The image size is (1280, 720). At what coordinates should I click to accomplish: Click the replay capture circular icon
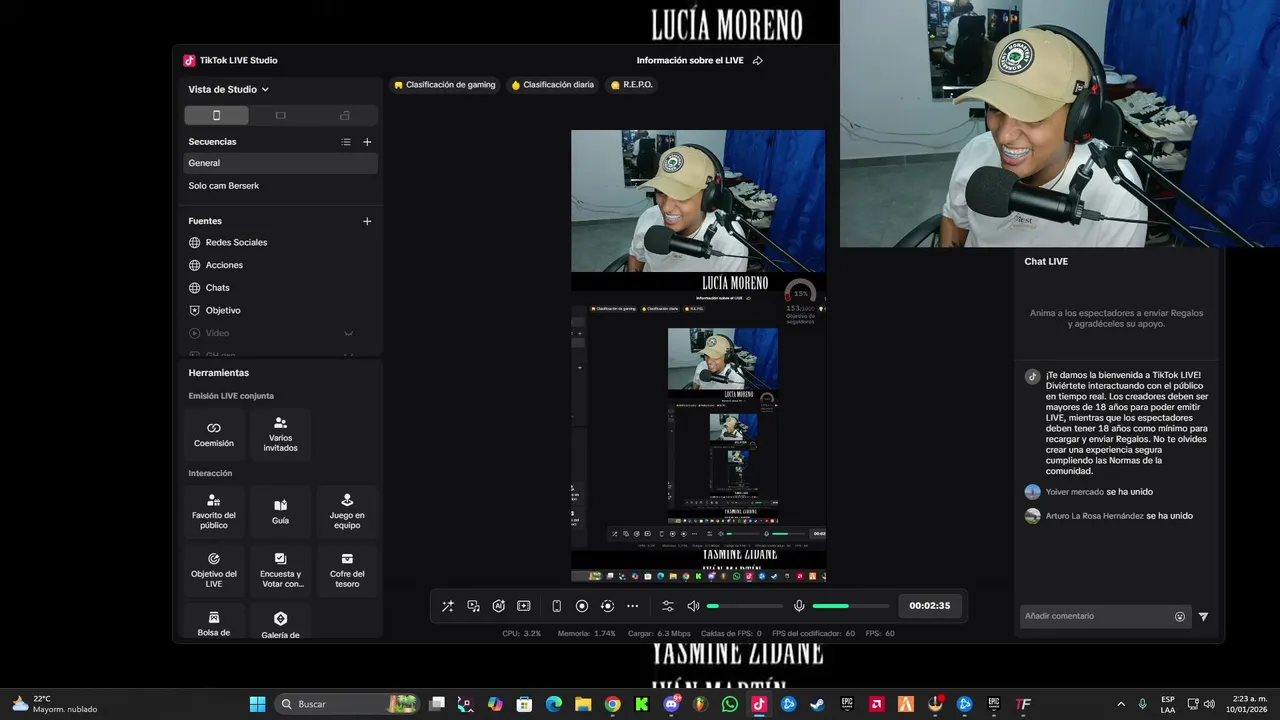click(607, 606)
